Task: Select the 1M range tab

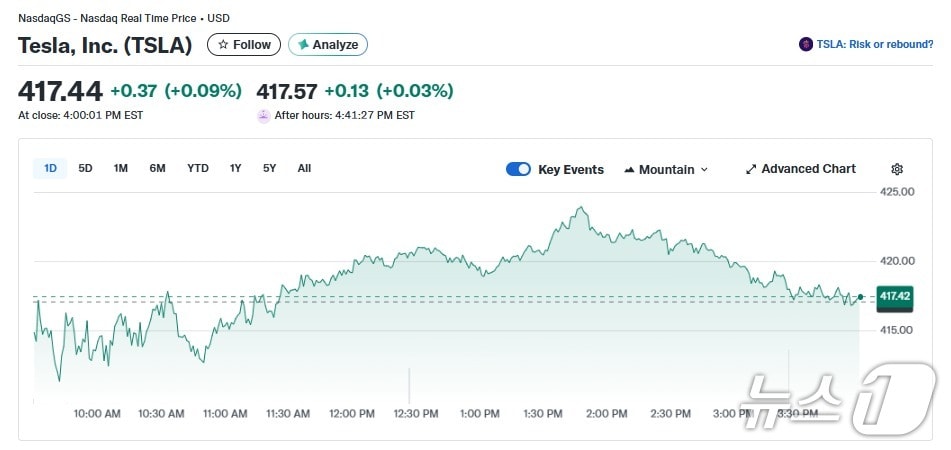Action: [120, 169]
